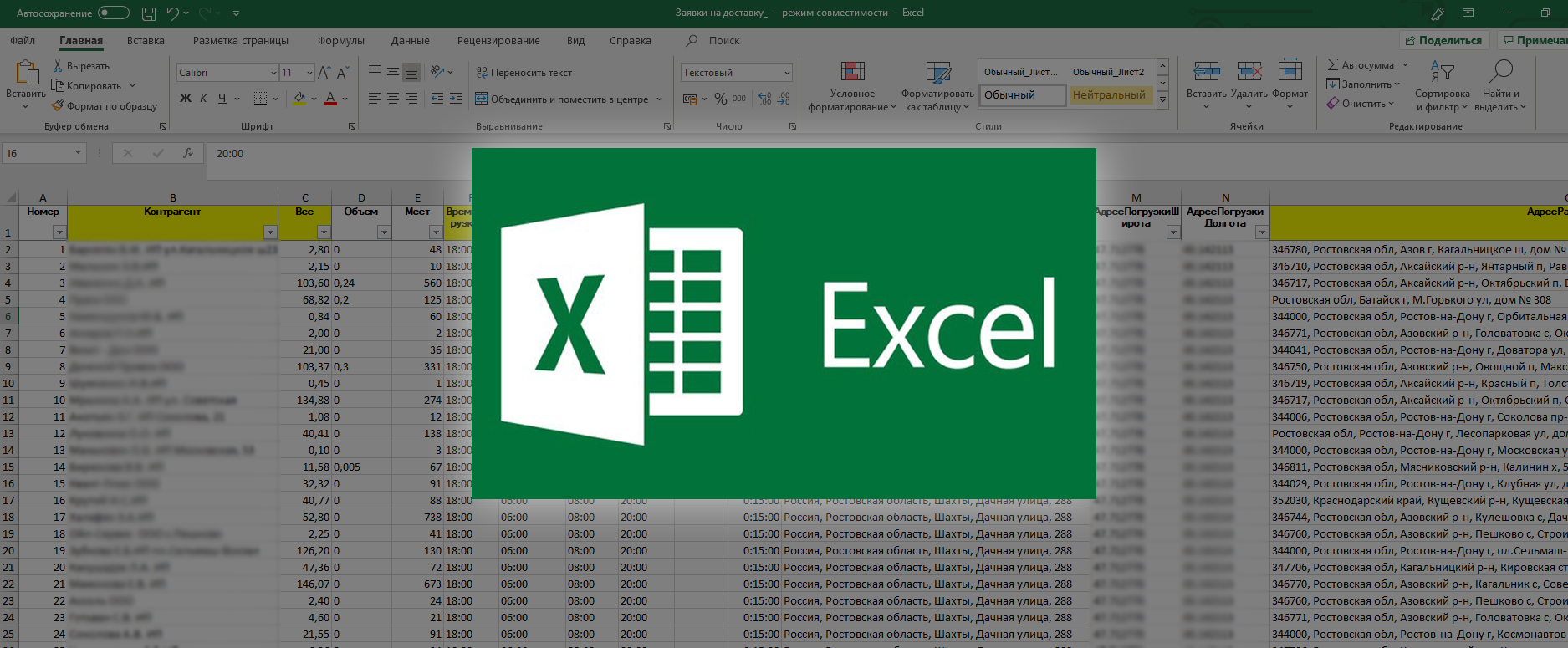Align text to bottom
The width and height of the screenshot is (1568, 648).
click(411, 73)
